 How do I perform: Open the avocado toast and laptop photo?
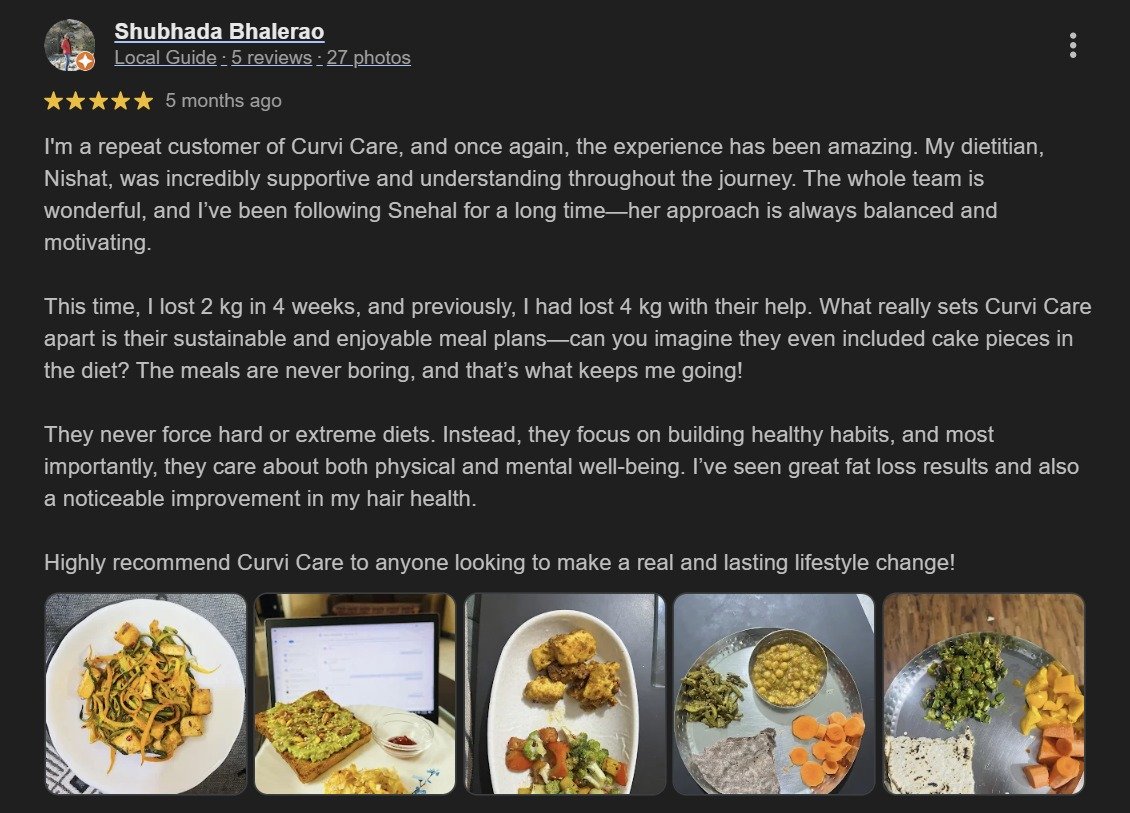click(355, 694)
